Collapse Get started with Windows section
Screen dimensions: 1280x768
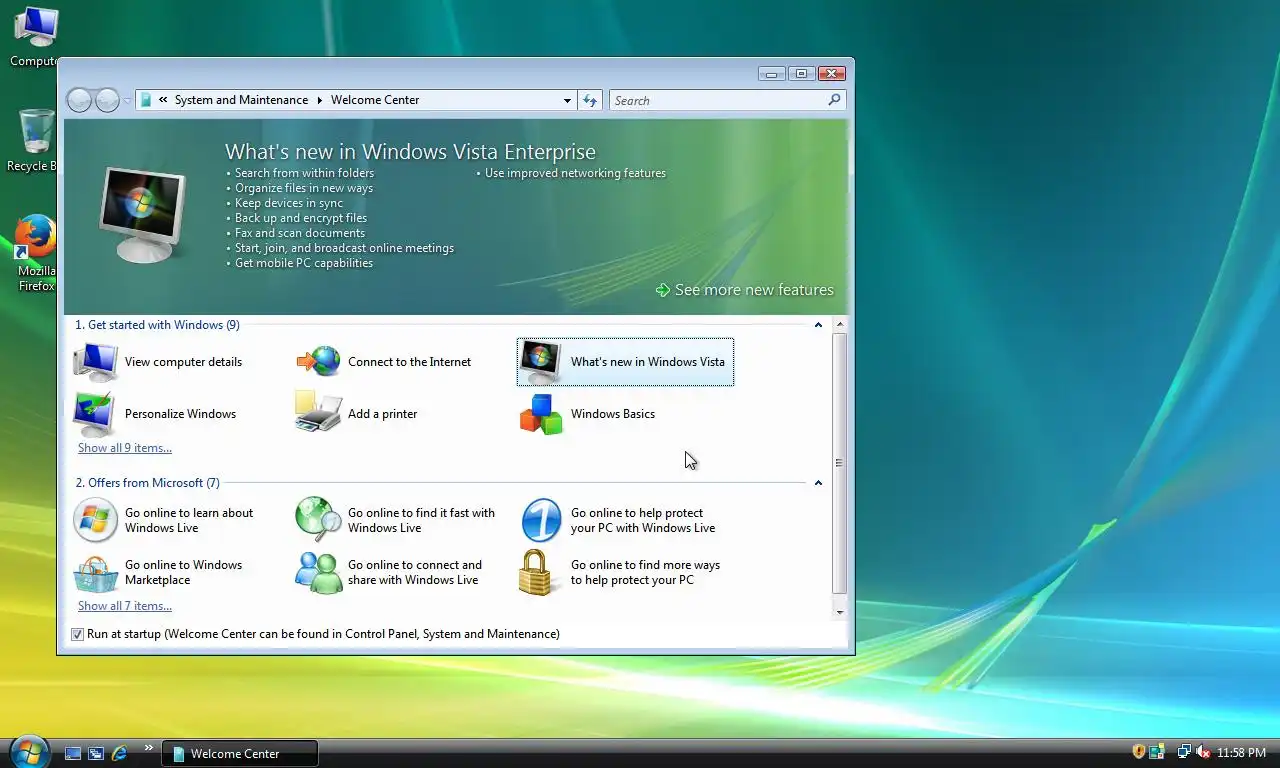tap(818, 325)
